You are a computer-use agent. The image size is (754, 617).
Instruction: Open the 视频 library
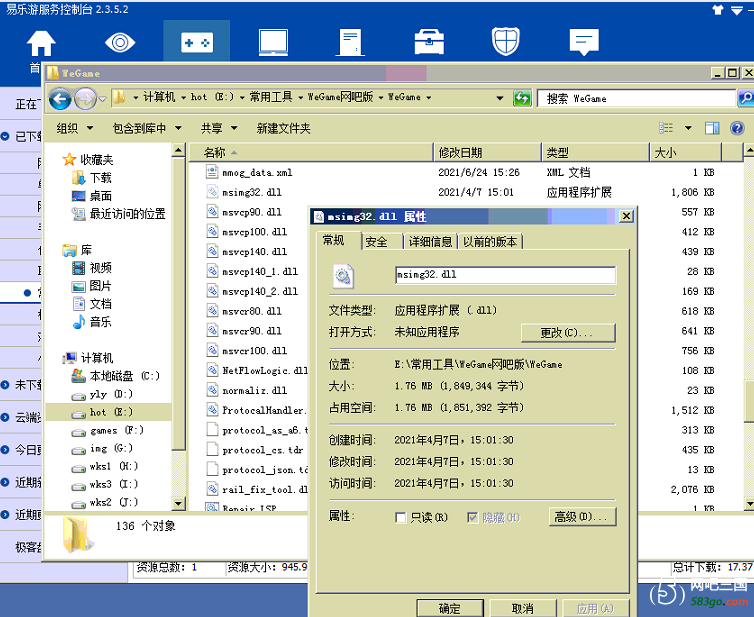click(x=91, y=267)
